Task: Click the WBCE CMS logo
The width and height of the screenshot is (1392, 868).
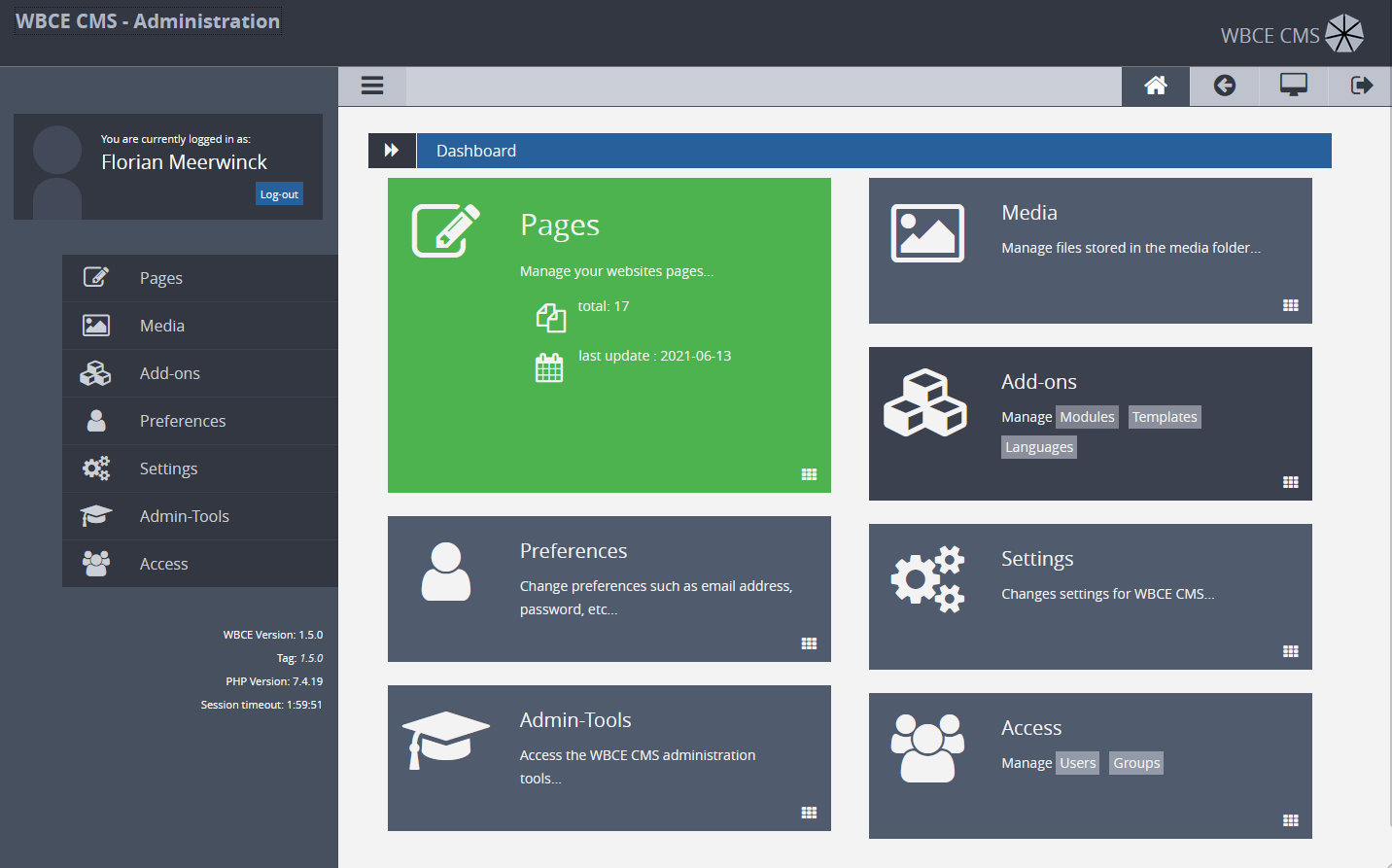Action: [x=1293, y=35]
